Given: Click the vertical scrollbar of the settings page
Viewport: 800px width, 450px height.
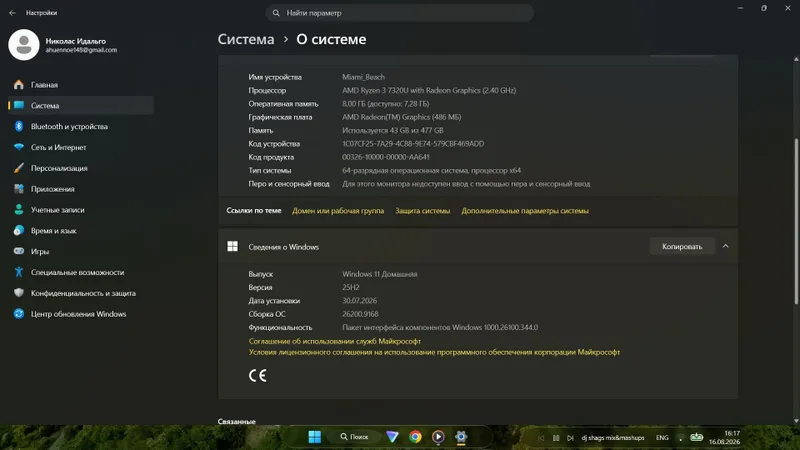Looking at the screenshot, I should [x=796, y=222].
